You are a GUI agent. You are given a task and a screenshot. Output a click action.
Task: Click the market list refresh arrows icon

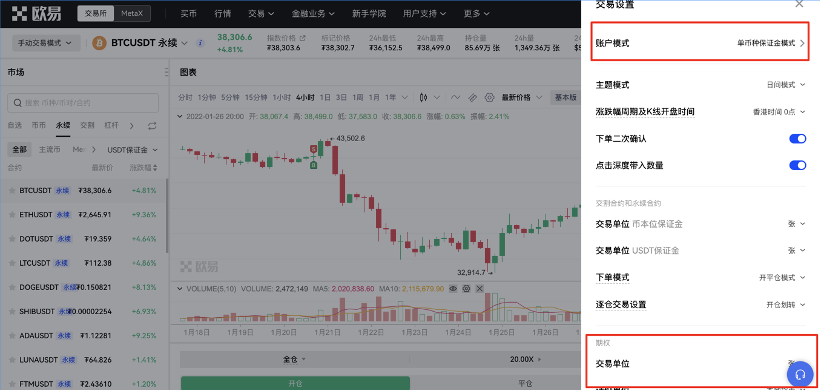152,125
